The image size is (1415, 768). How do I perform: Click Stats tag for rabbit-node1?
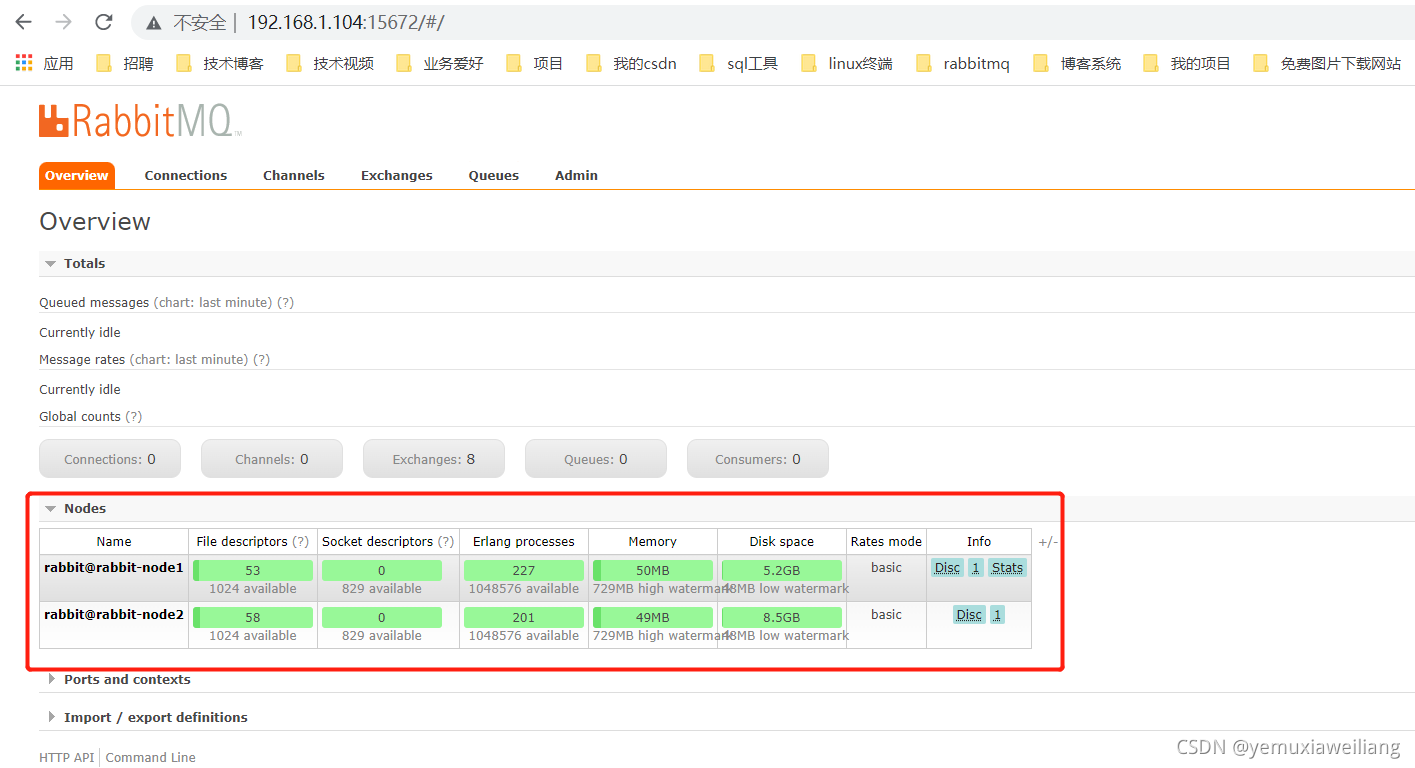(x=1007, y=567)
